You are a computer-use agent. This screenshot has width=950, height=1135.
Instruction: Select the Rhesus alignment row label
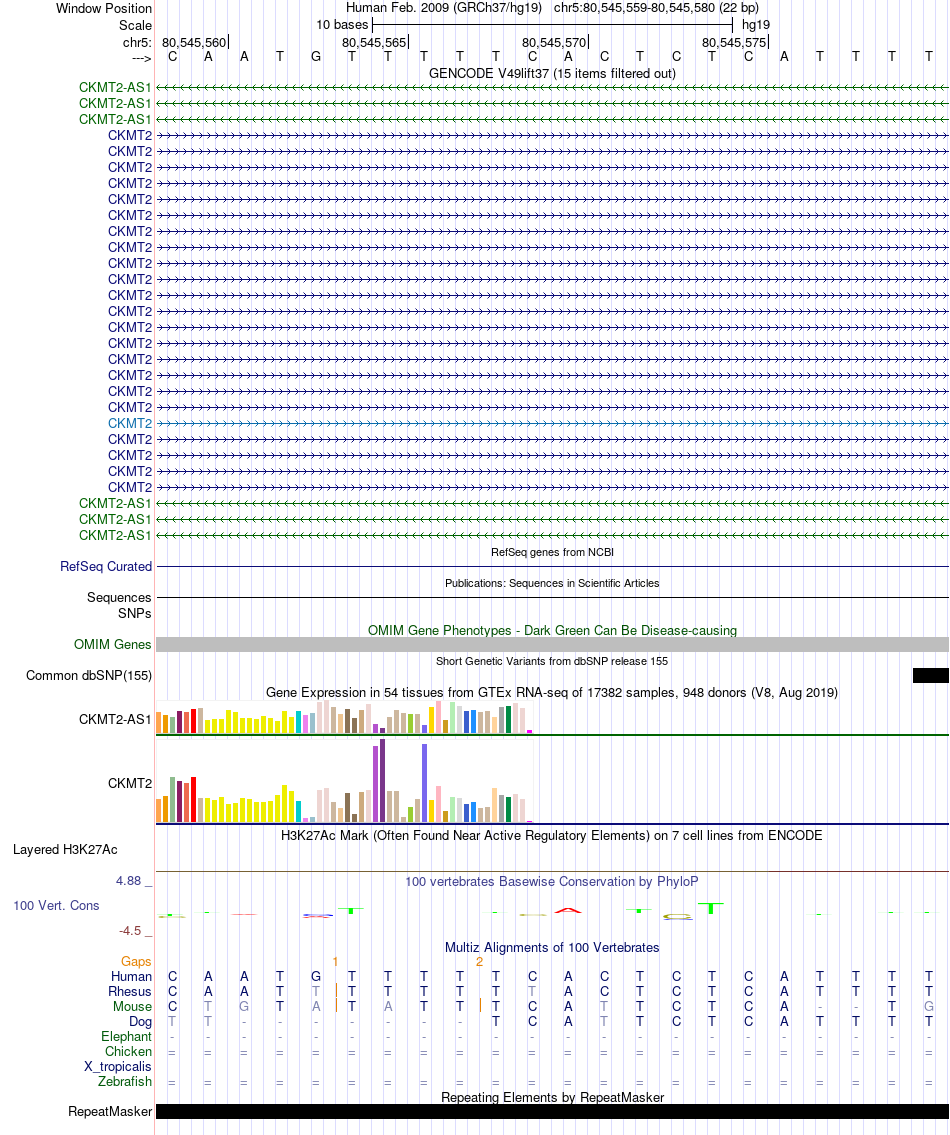(x=130, y=992)
